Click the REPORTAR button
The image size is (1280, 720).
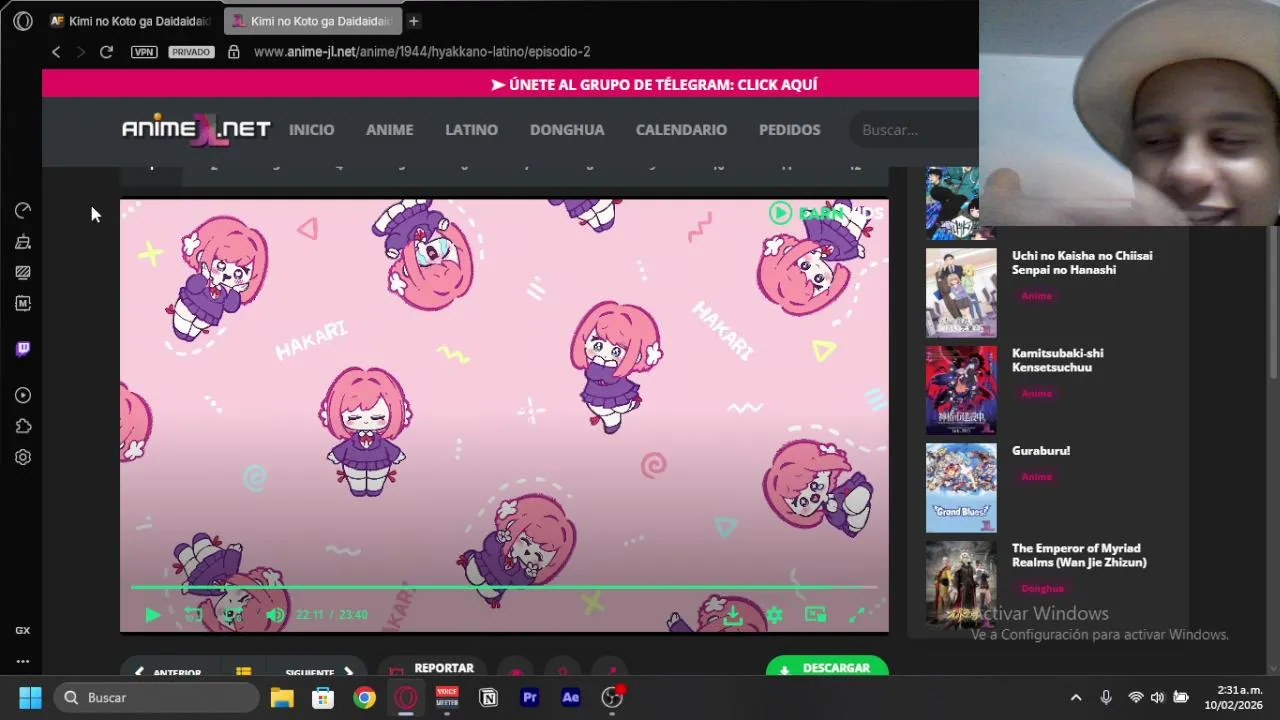432,669
